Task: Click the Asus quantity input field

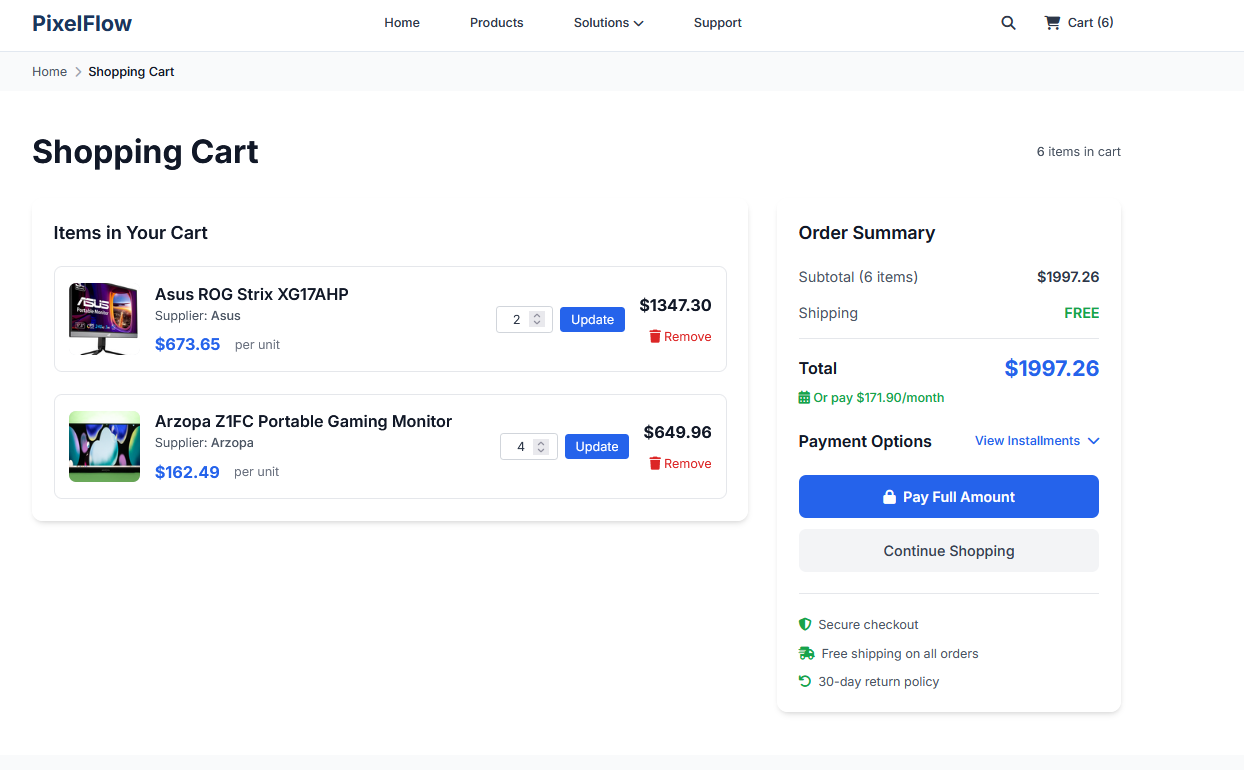Action: click(524, 320)
